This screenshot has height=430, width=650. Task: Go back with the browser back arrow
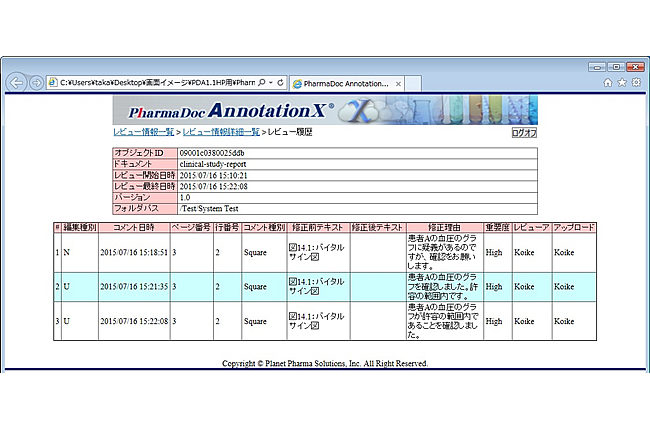(16, 83)
